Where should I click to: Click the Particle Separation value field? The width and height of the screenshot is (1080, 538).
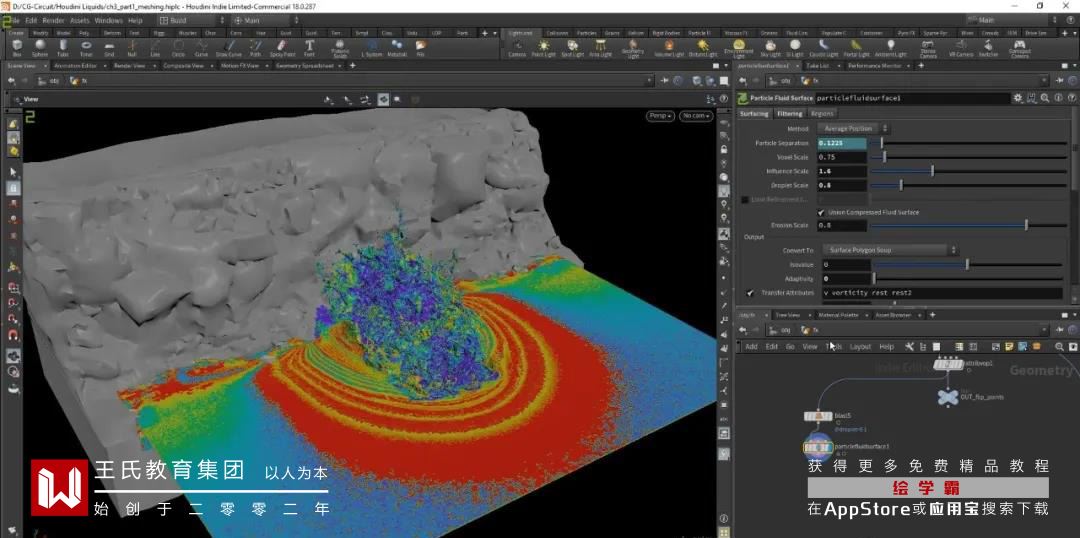[842, 143]
